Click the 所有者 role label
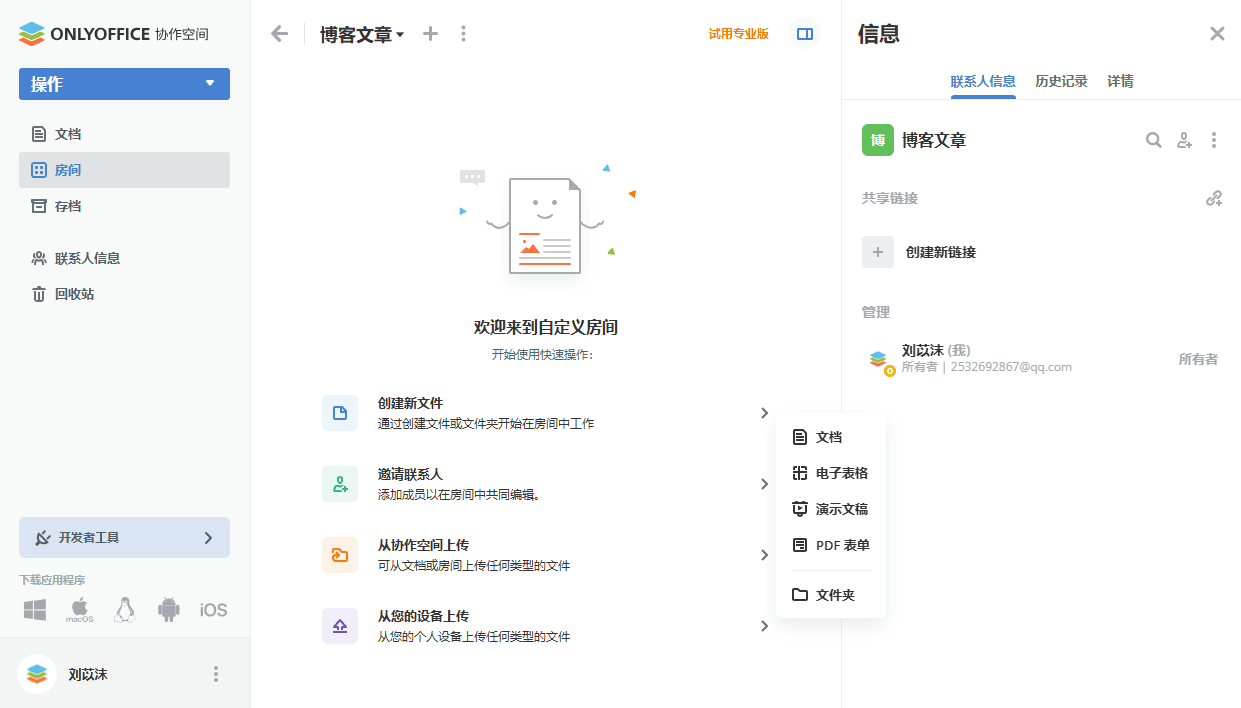Screen dimensions: 1241x708 [x=1198, y=359]
